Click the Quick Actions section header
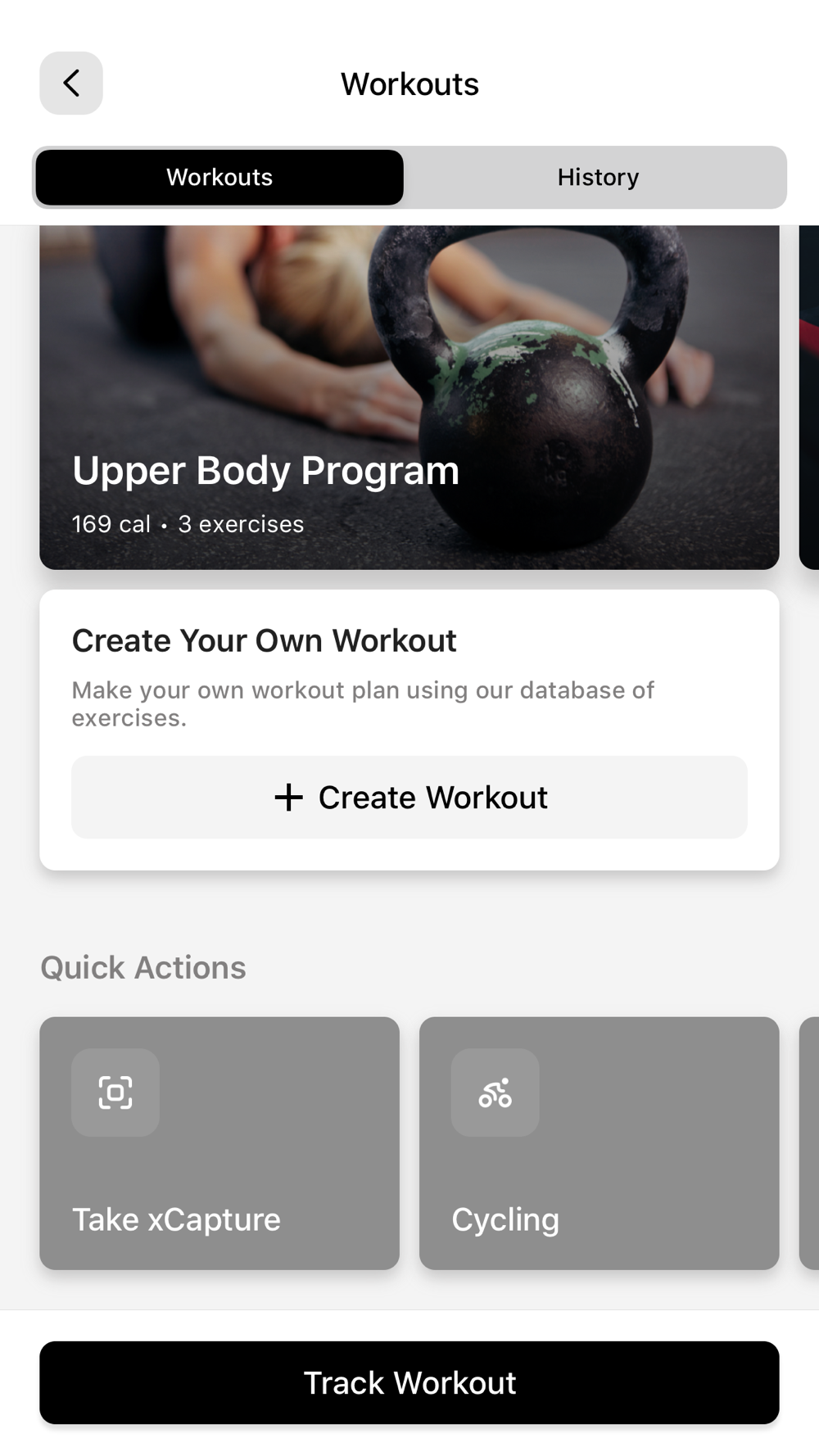819x1456 pixels. click(143, 968)
